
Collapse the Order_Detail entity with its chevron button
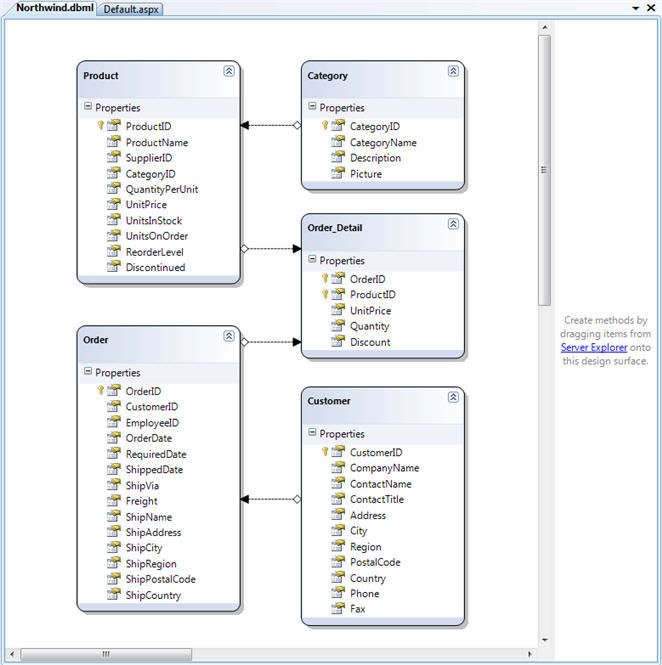(x=453, y=224)
